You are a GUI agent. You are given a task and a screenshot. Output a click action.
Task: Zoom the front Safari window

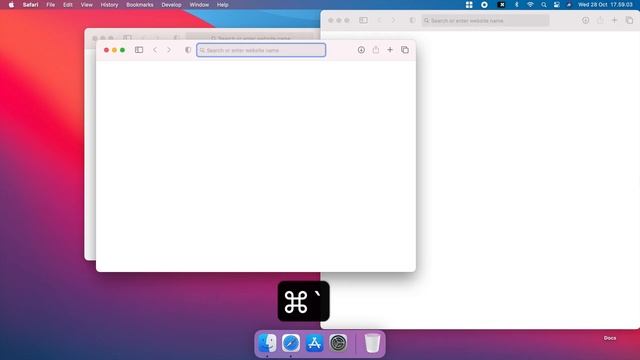[122, 50]
